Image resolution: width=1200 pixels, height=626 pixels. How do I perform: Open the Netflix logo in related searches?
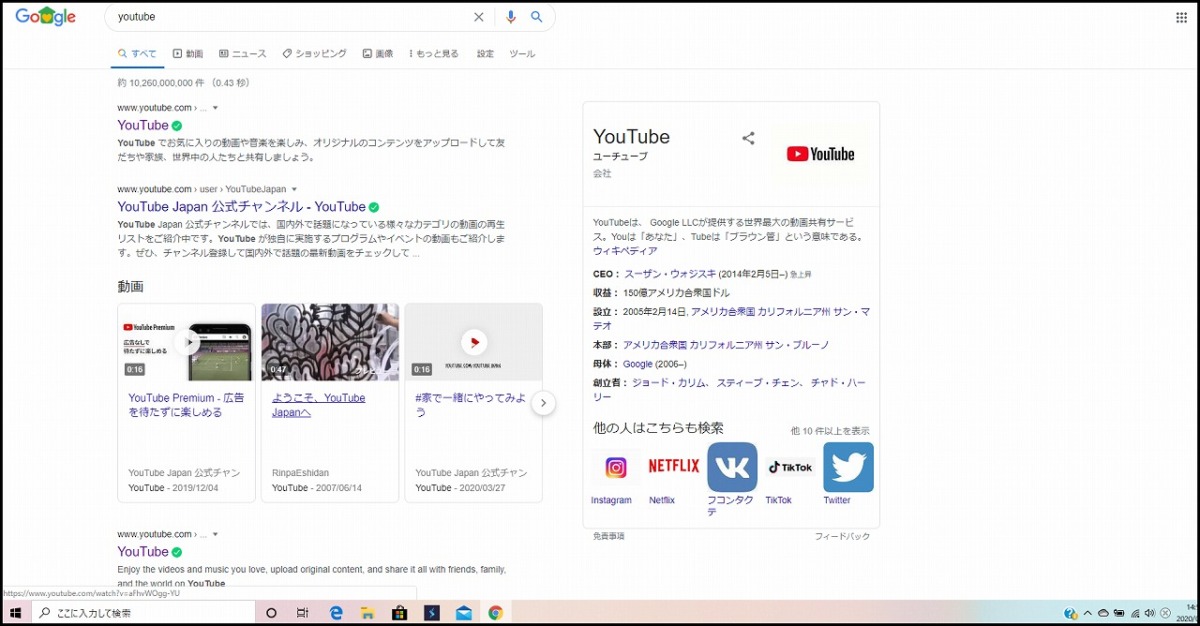coord(674,466)
